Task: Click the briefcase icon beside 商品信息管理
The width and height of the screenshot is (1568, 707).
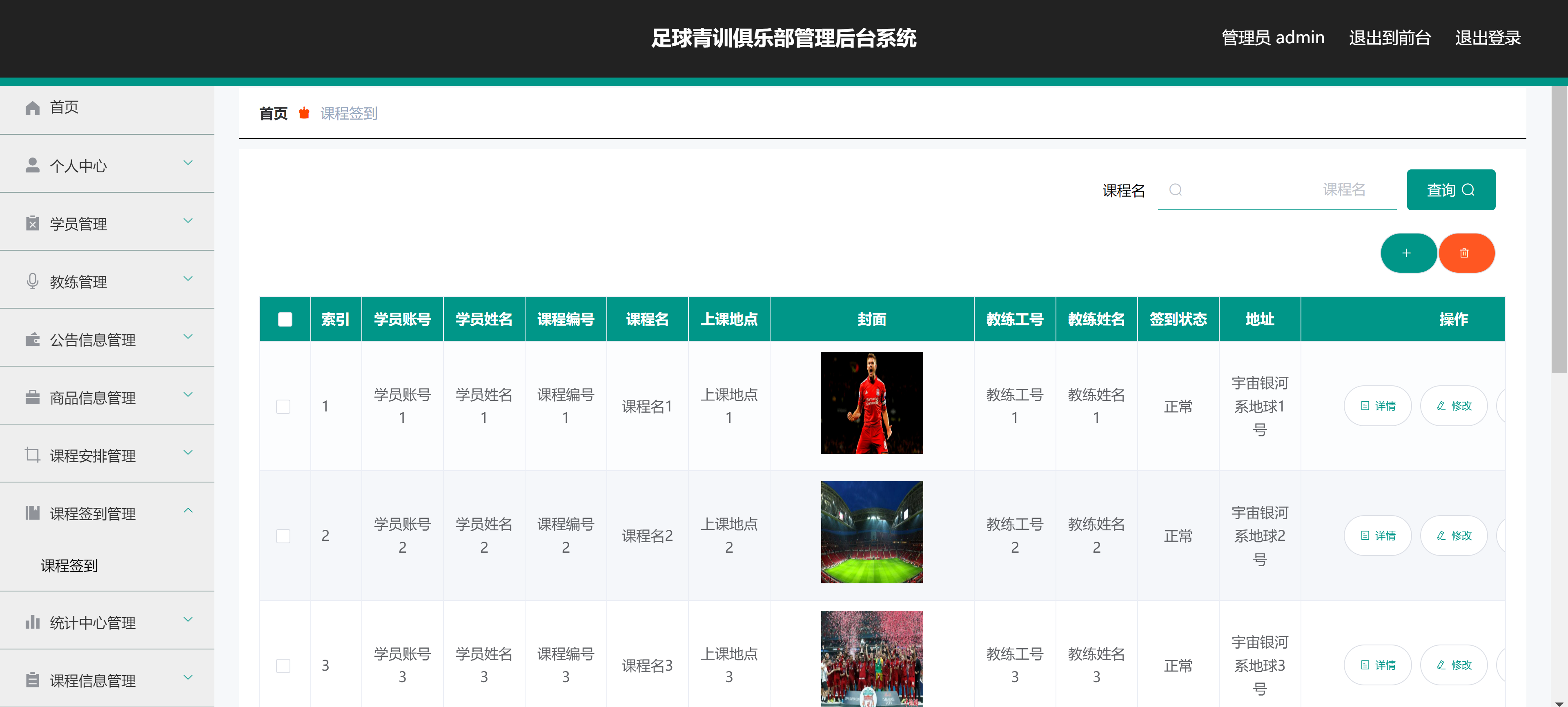Action: click(33, 397)
